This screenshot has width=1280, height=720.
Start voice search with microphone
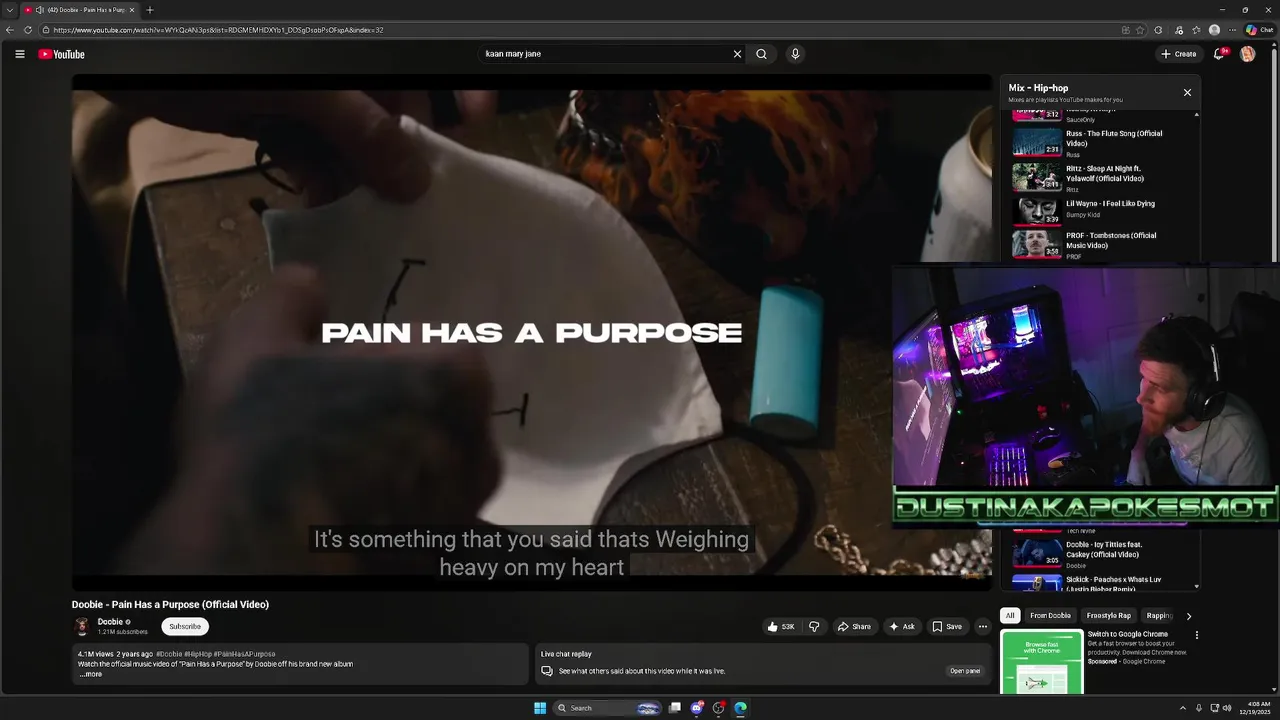pyautogui.click(x=795, y=54)
